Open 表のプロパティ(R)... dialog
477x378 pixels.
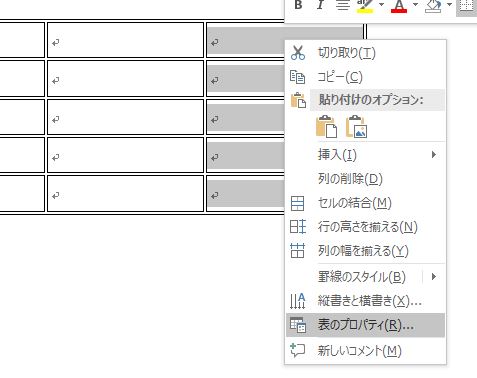(365, 325)
